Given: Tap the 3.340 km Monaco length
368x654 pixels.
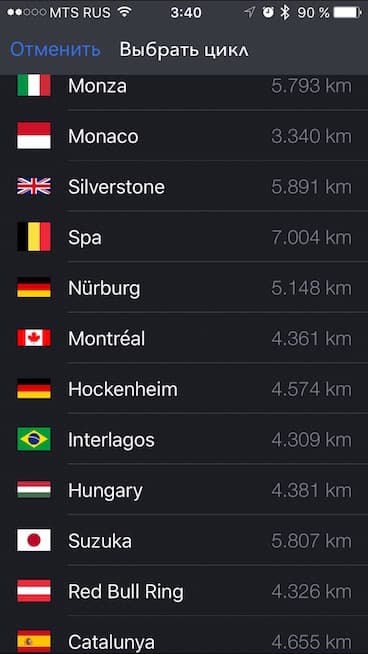Looking at the screenshot, I should [311, 136].
